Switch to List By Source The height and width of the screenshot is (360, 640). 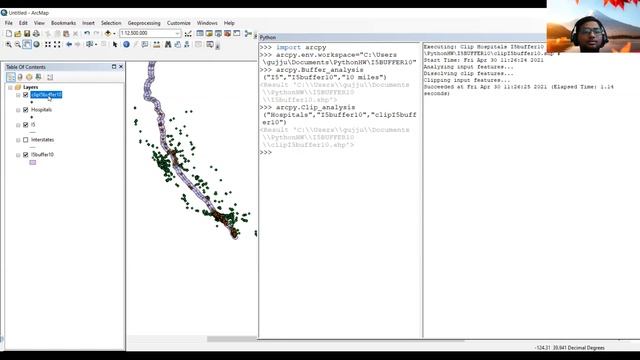coord(20,77)
